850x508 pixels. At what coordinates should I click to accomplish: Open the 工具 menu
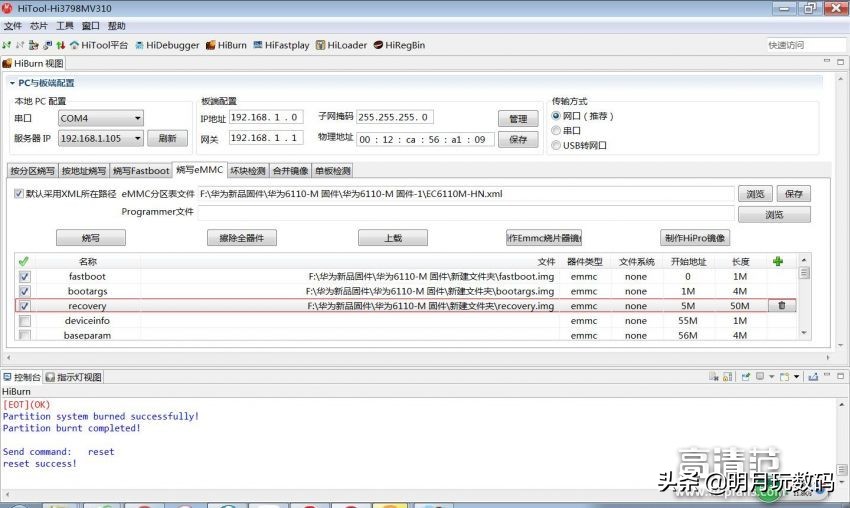tap(65, 25)
